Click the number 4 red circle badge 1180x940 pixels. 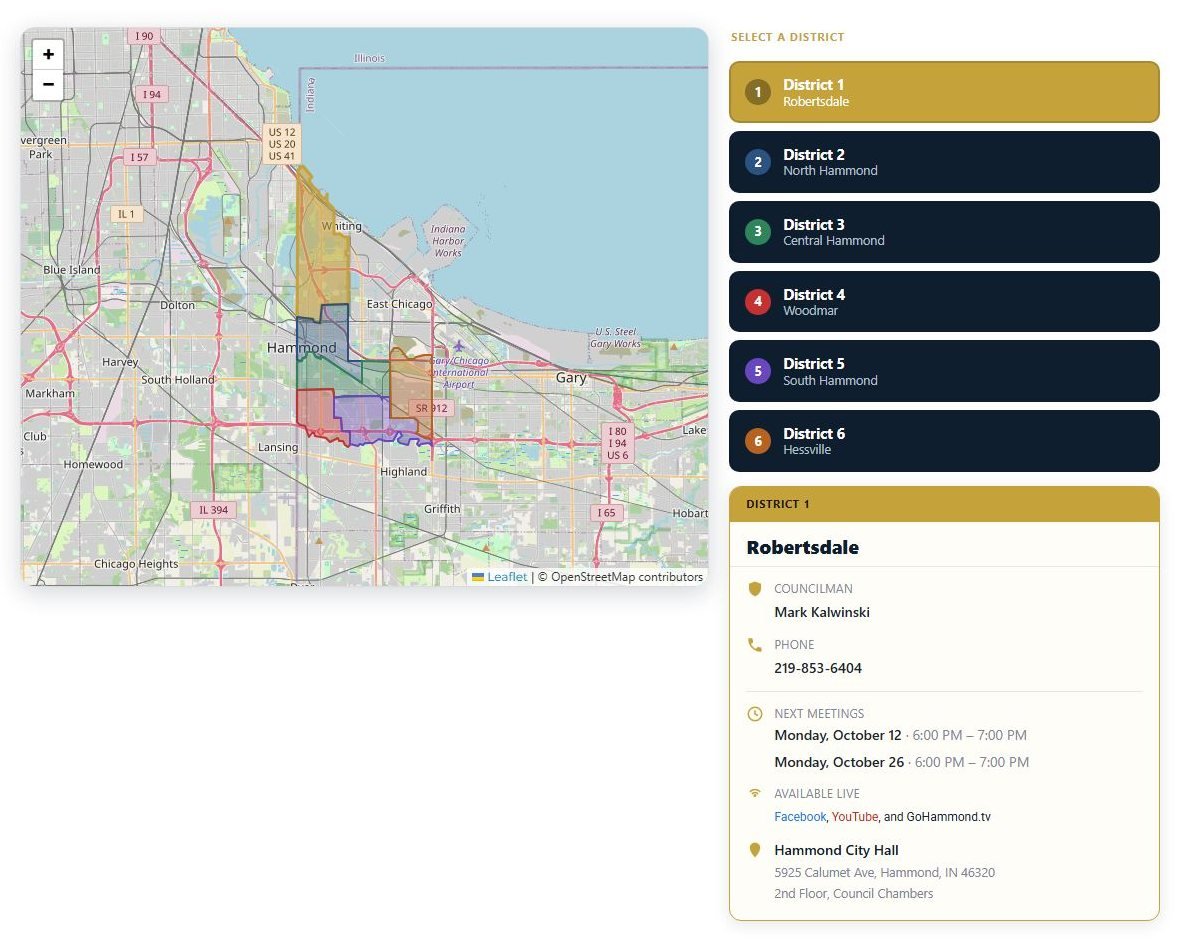[758, 302]
